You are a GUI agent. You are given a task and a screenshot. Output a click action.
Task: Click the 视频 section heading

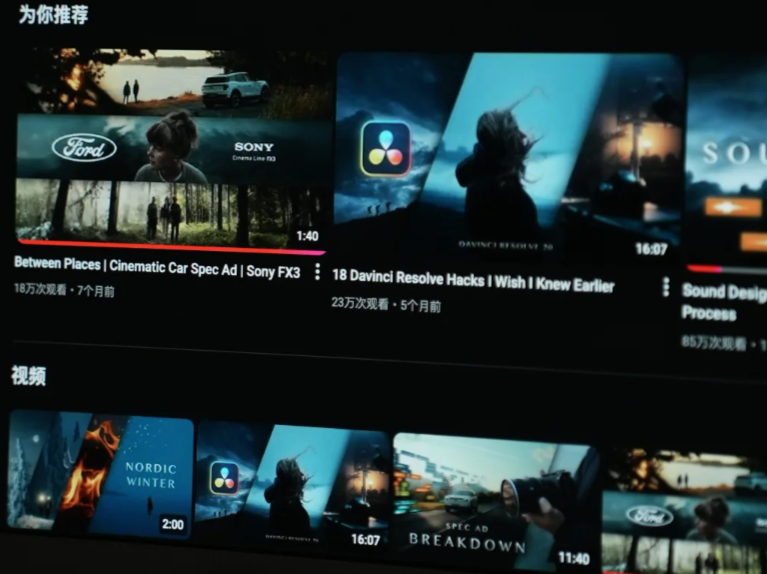[29, 375]
